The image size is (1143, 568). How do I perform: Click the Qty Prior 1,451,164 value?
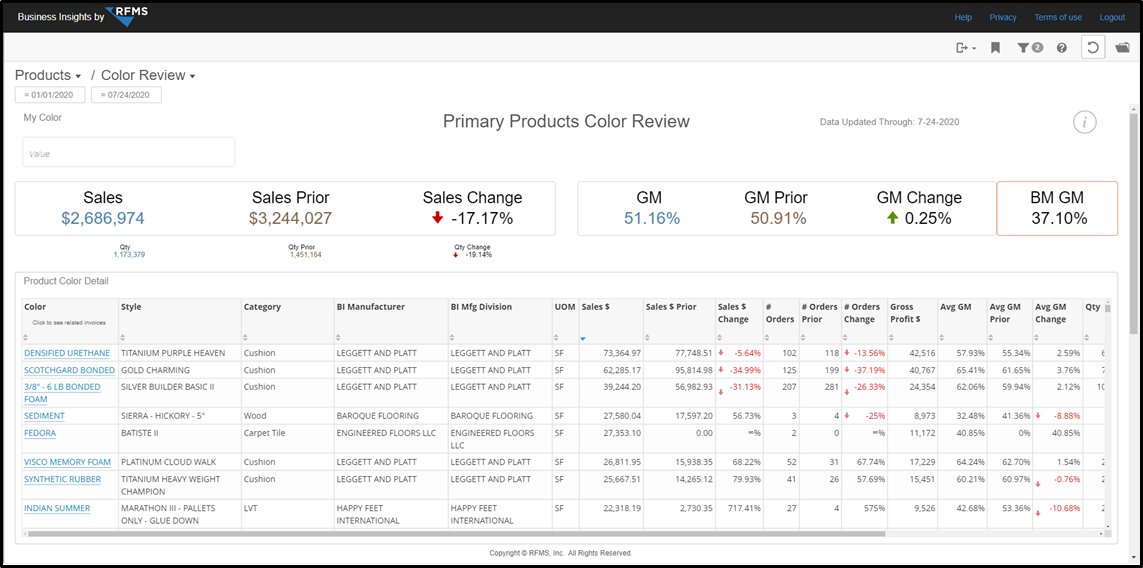click(305, 254)
